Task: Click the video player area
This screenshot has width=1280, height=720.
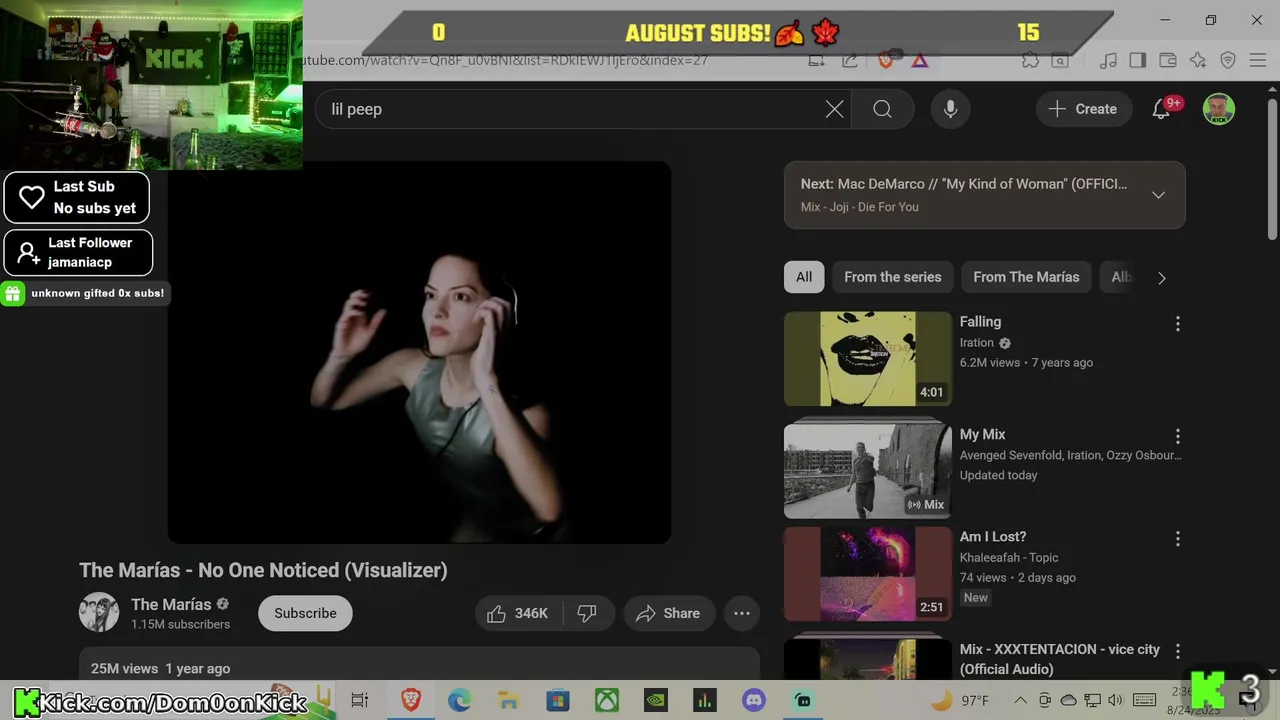Action: [419, 352]
